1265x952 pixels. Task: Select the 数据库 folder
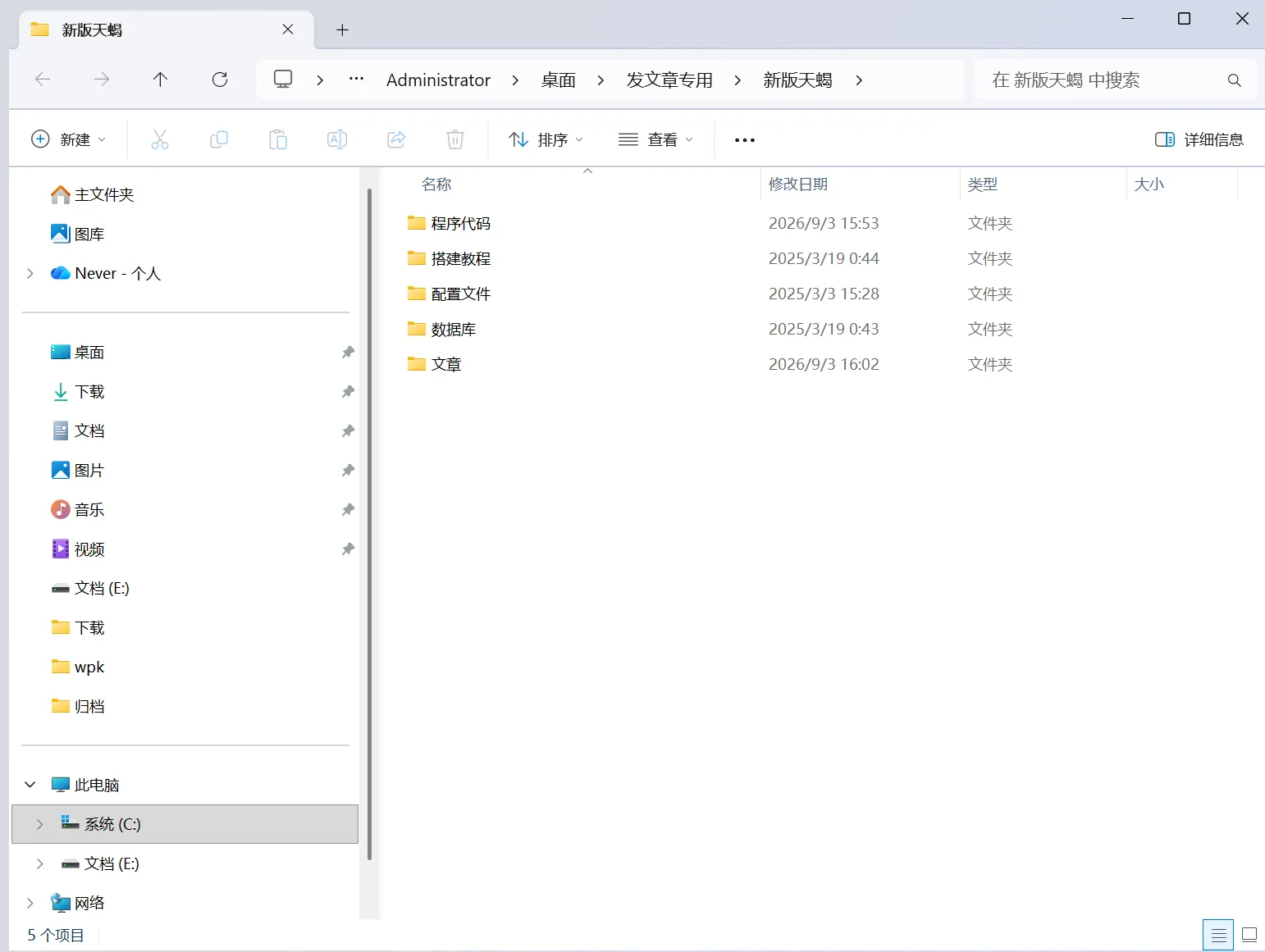441,329
